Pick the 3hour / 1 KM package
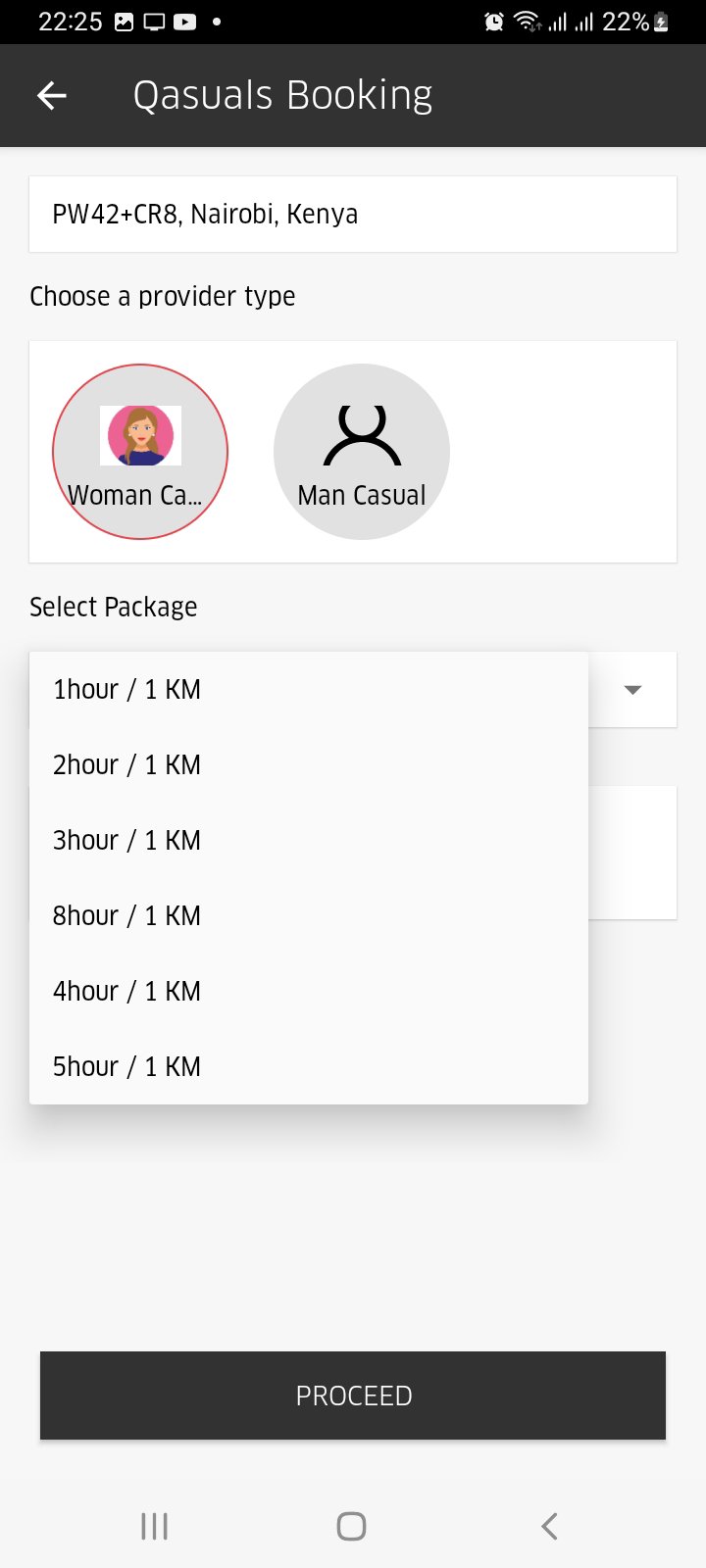 pyautogui.click(x=127, y=841)
